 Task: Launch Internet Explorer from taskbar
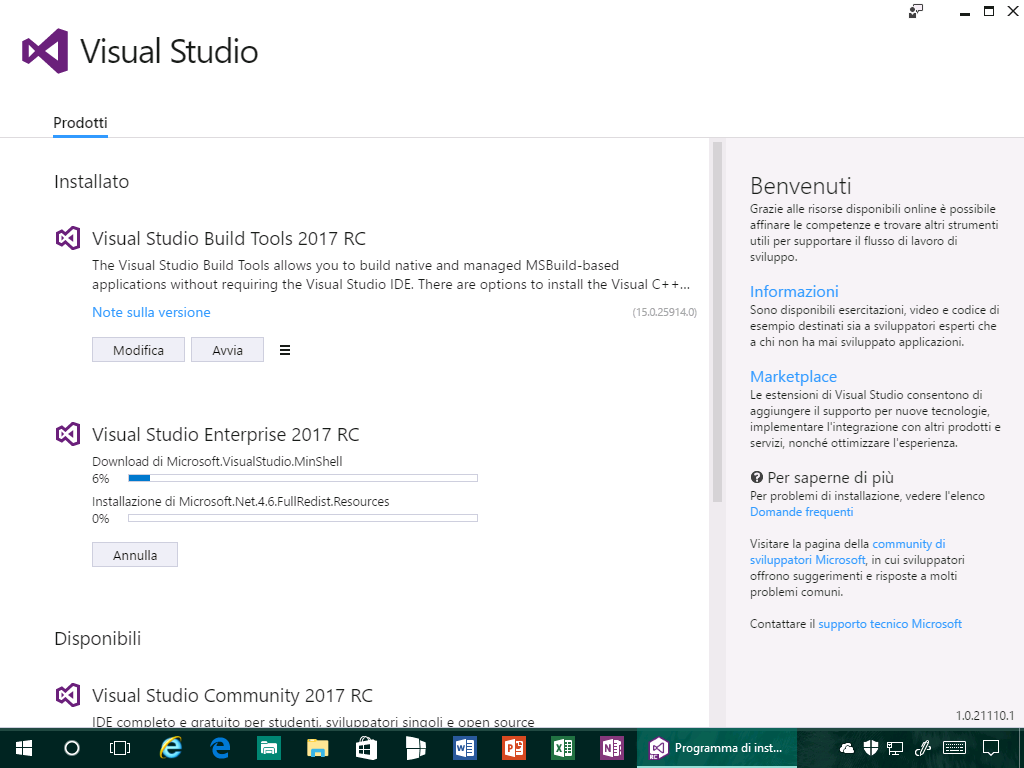[171, 748]
